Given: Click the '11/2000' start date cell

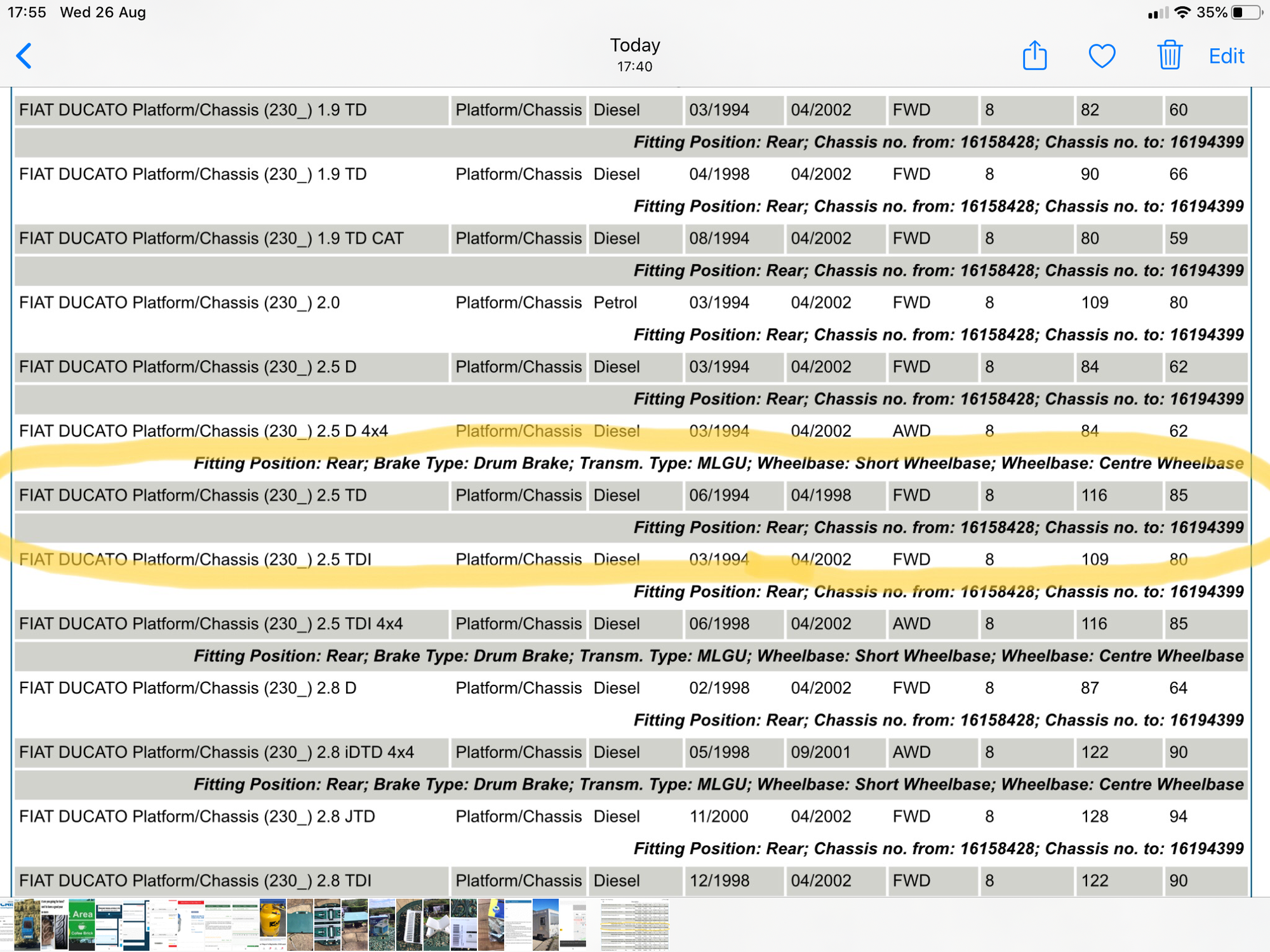Looking at the screenshot, I should point(719,816).
